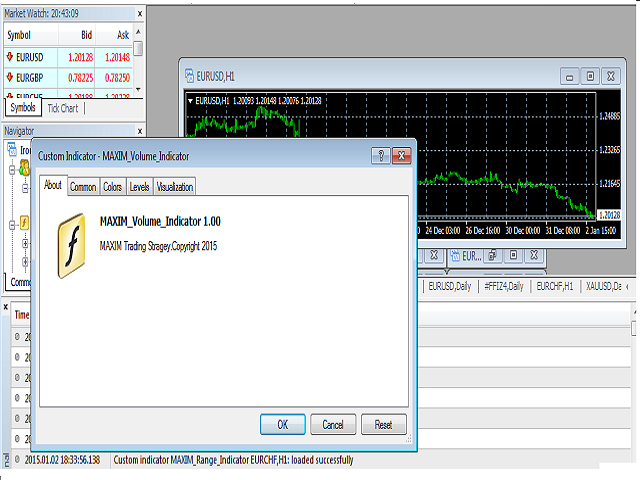Click the EURUSD,H1 chart window icon
Image resolution: width=640 pixels, height=480 pixels.
click(189, 76)
